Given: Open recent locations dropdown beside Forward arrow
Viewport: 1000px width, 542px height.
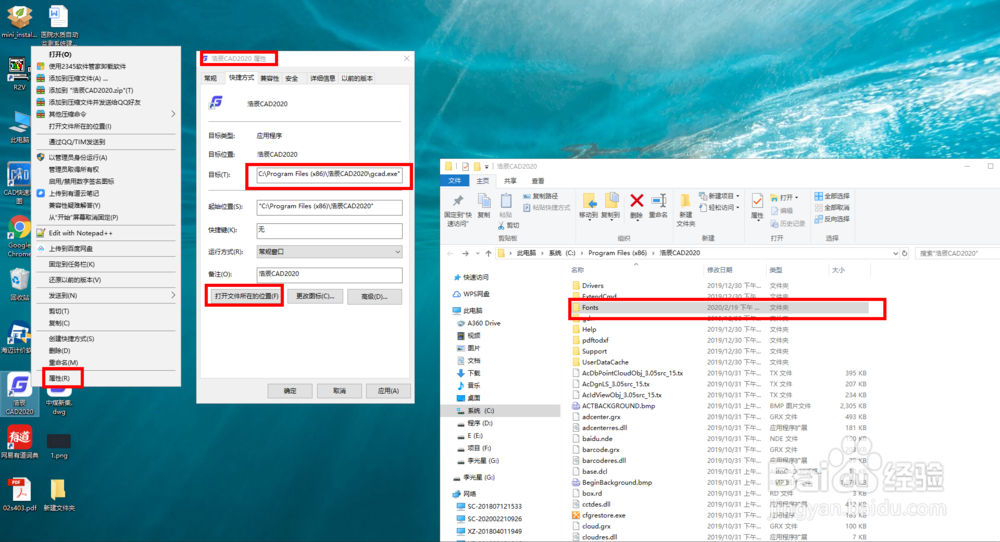Looking at the screenshot, I should pyautogui.click(x=478, y=254).
